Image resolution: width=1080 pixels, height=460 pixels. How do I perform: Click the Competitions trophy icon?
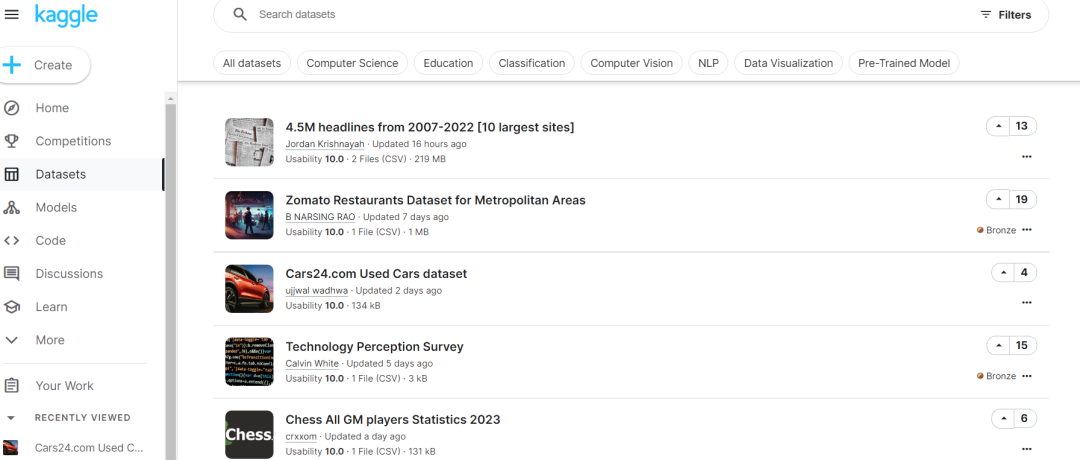(11, 141)
